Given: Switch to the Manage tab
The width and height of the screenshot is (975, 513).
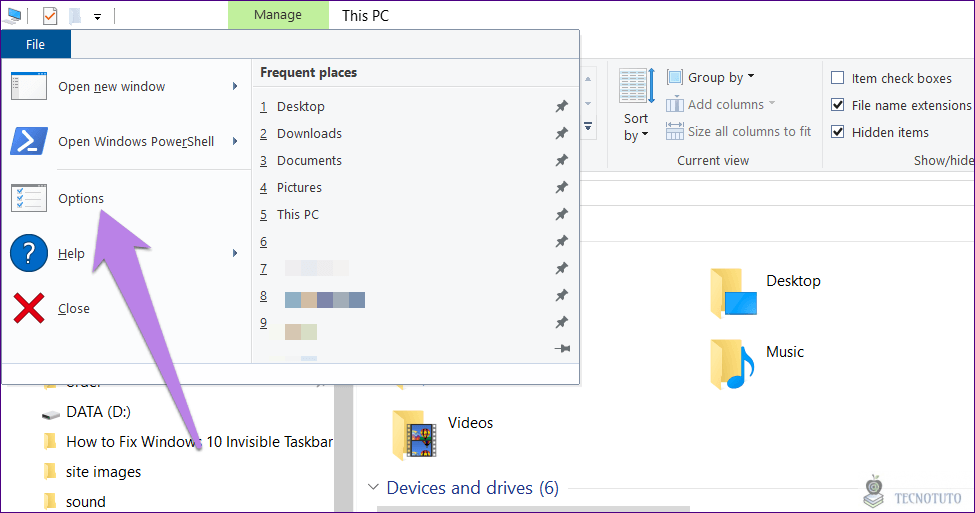Looking at the screenshot, I should (x=278, y=15).
